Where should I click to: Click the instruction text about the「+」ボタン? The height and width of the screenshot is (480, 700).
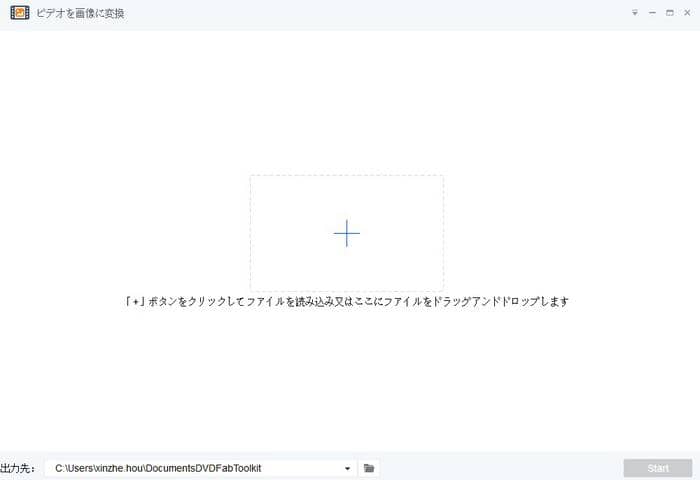pyautogui.click(x=347, y=301)
